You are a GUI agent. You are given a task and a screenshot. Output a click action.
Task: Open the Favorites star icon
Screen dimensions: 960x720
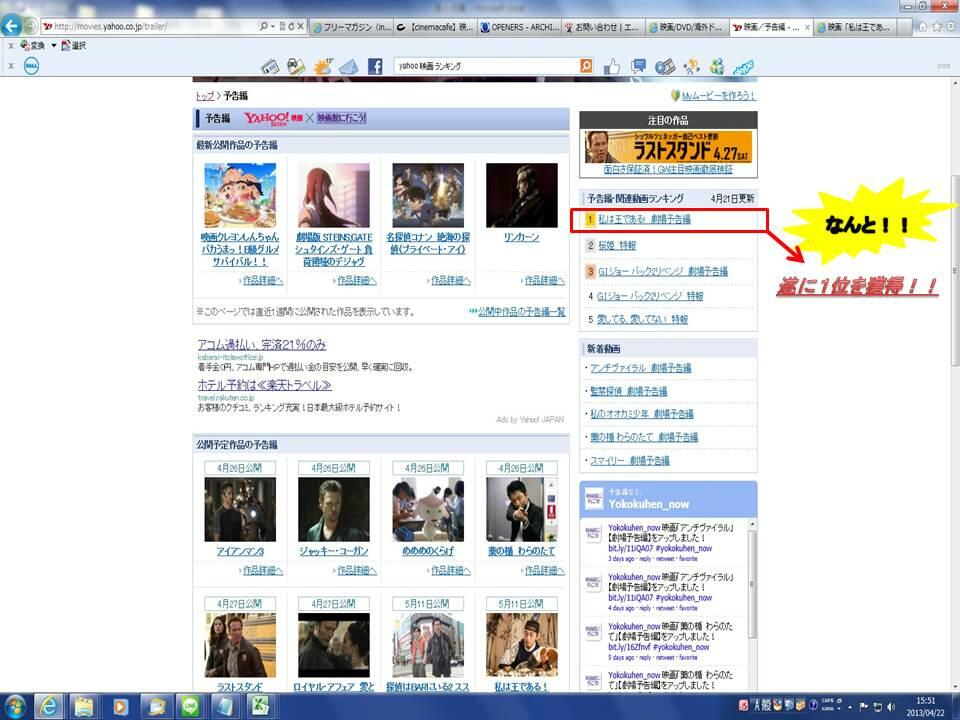click(x=937, y=27)
